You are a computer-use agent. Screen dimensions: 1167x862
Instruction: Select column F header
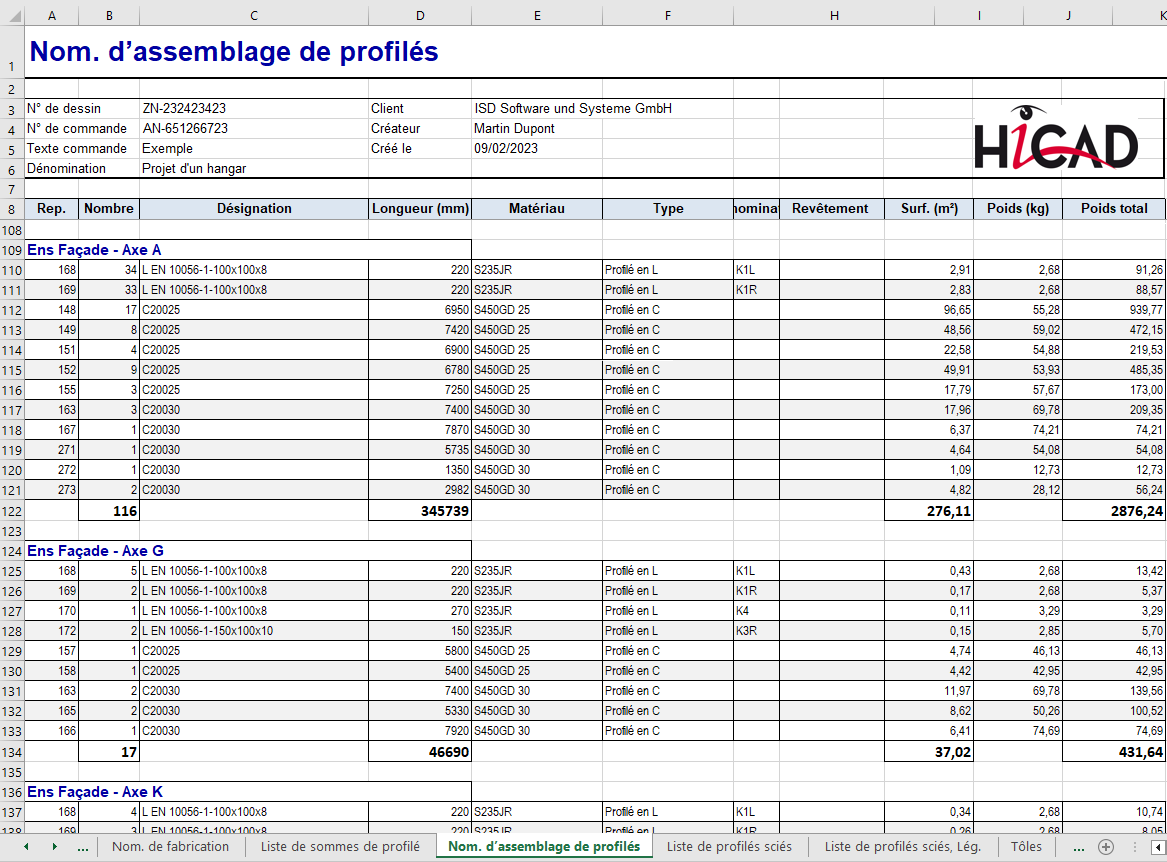(668, 15)
